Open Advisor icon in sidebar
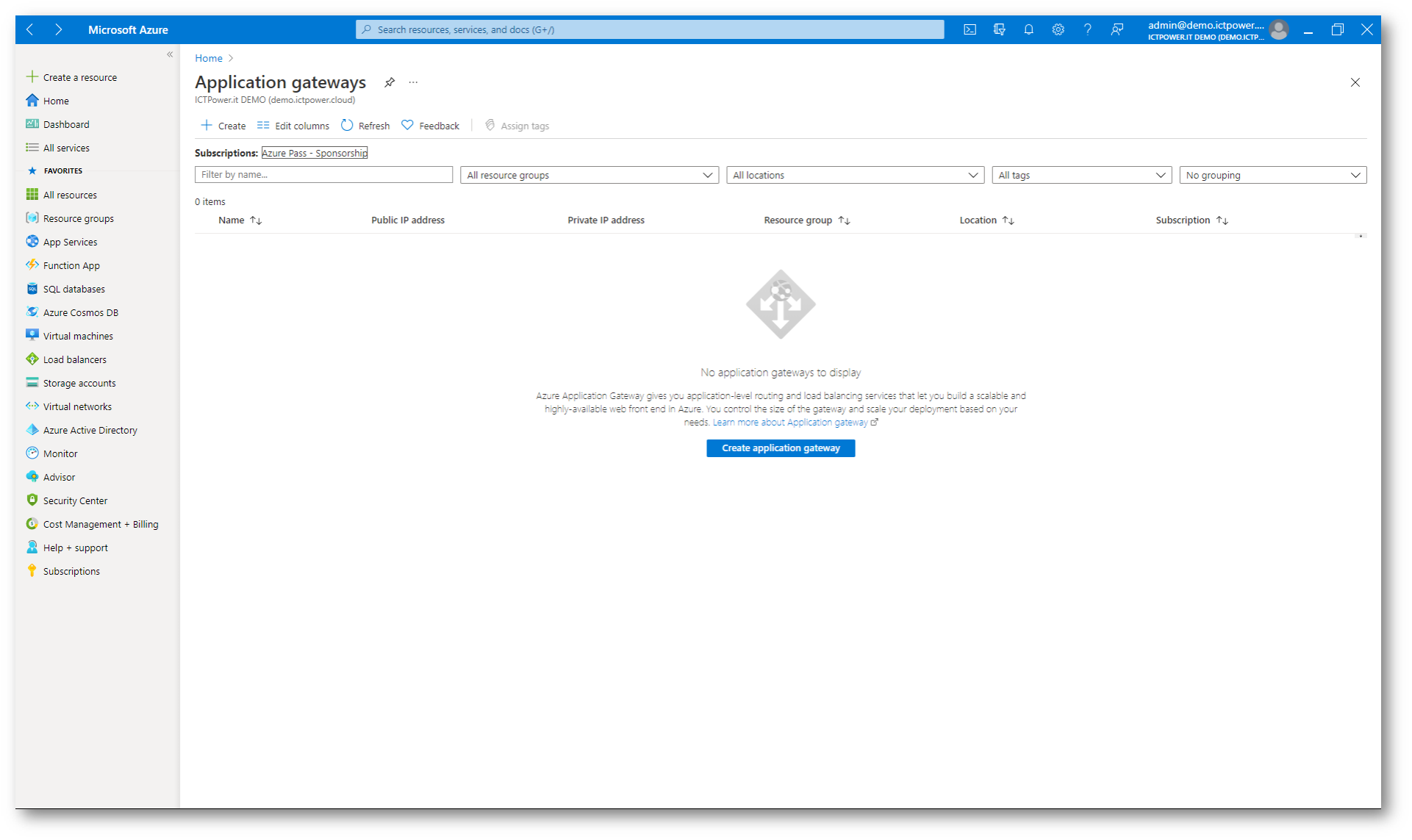This screenshot has height=840, width=1412. point(32,477)
